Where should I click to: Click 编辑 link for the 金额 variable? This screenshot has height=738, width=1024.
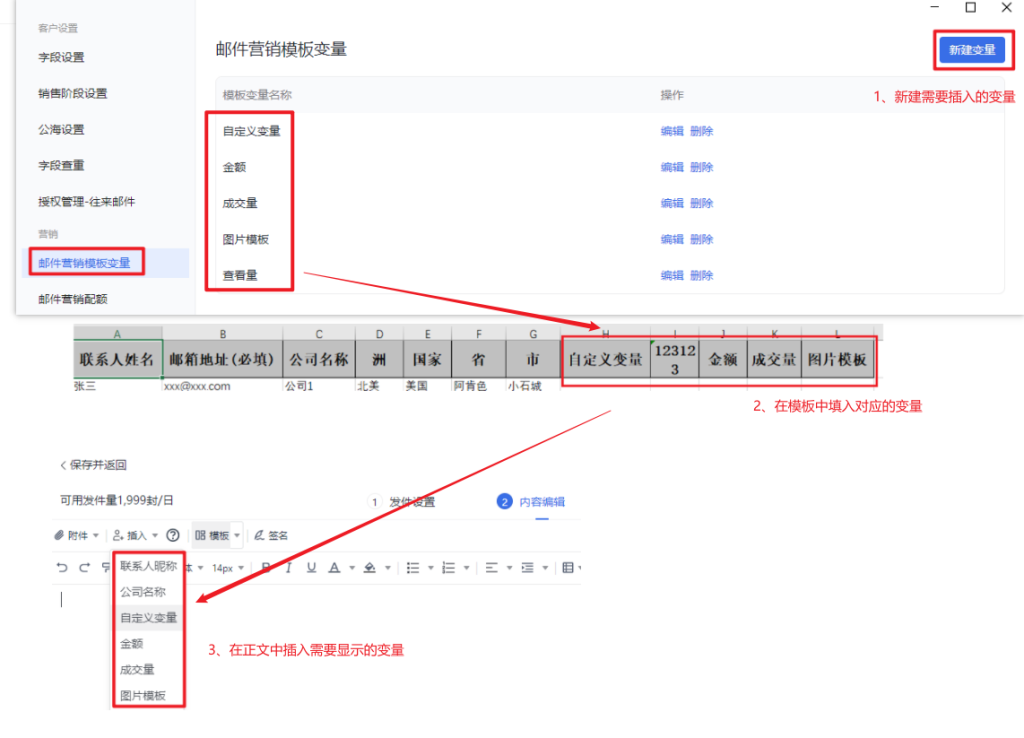[x=672, y=167]
